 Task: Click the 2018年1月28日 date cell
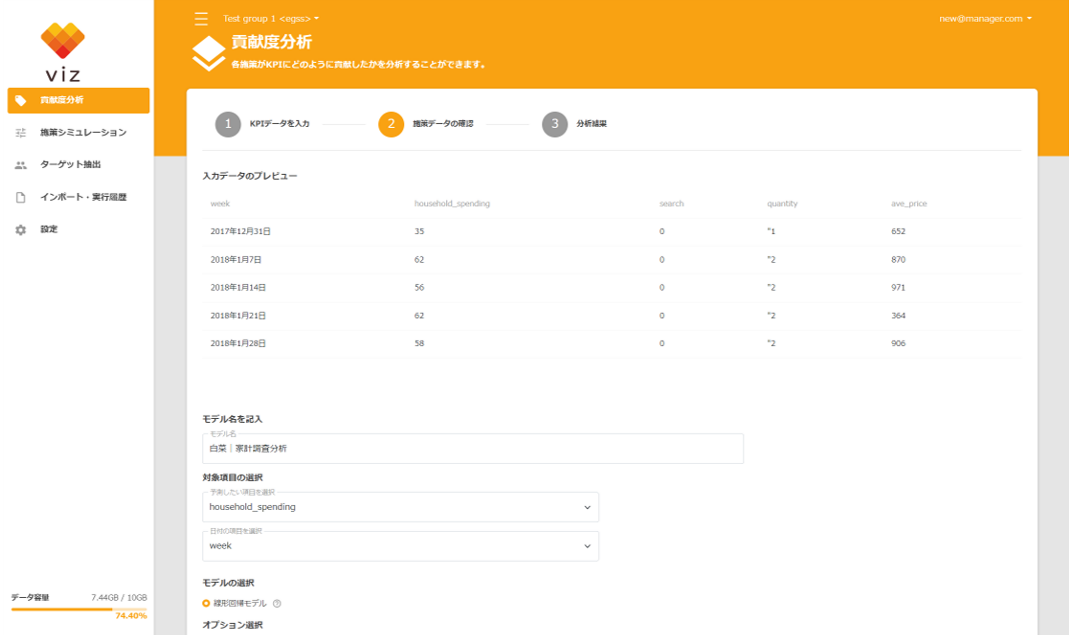(x=238, y=344)
